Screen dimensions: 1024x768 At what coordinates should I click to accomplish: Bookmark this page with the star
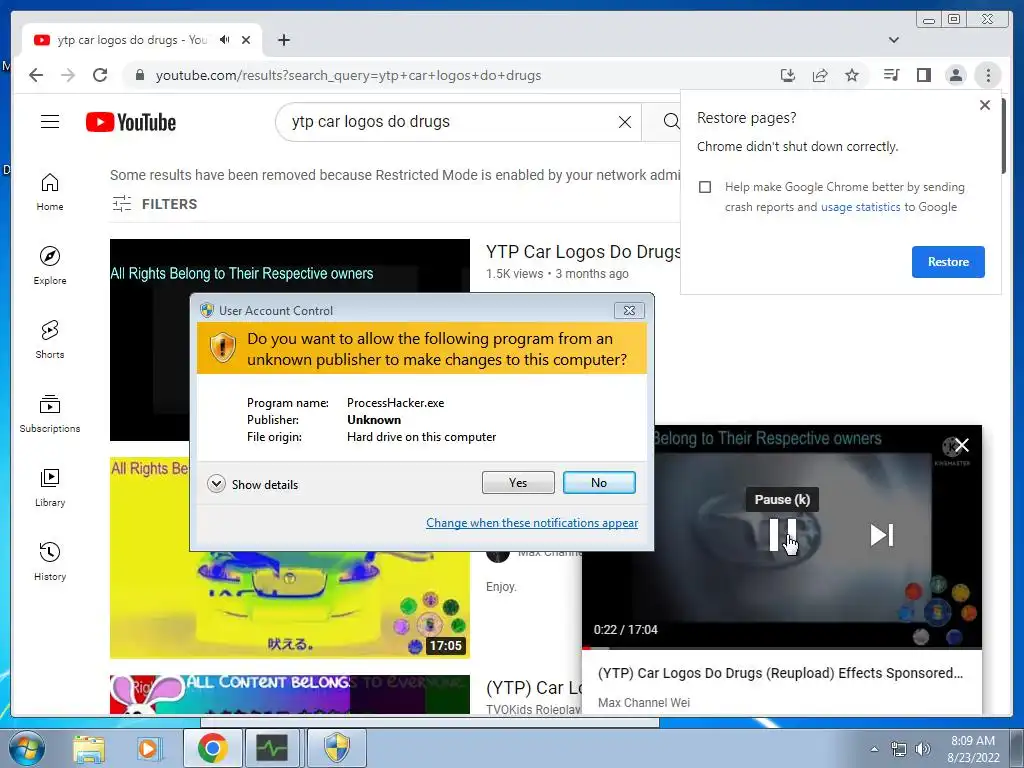tap(852, 75)
